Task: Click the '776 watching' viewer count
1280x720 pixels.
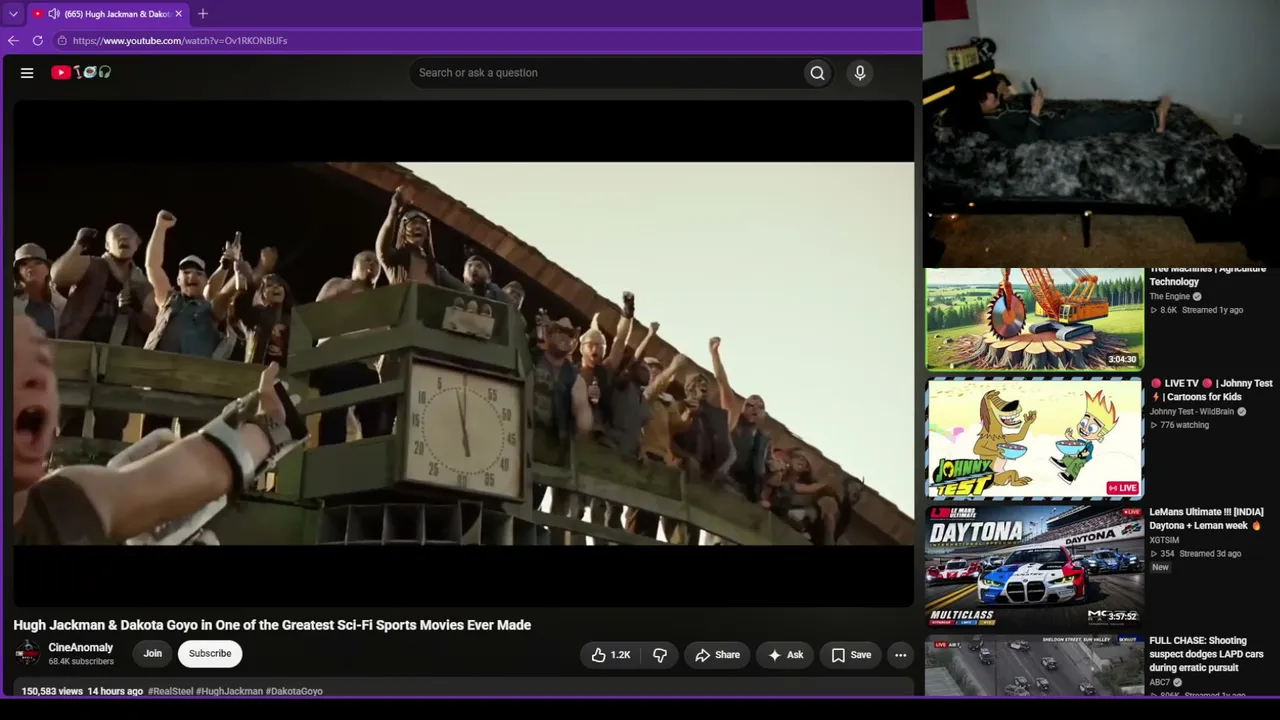Action: pyautogui.click(x=1179, y=425)
